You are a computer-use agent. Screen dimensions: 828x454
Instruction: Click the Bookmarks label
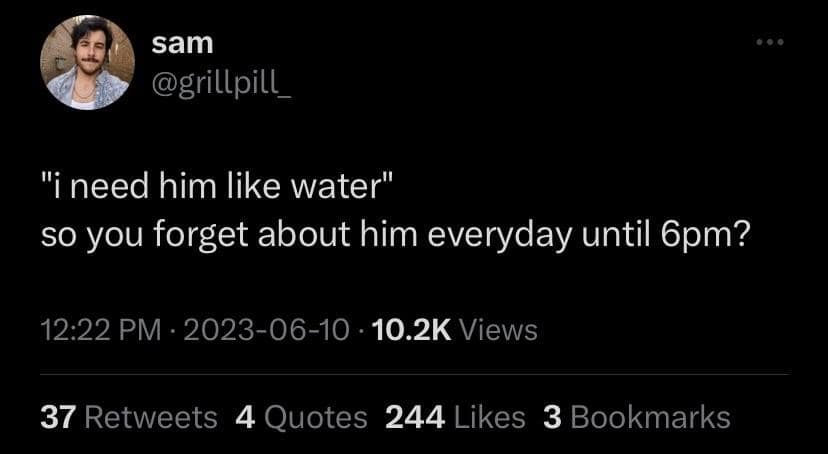pos(650,416)
